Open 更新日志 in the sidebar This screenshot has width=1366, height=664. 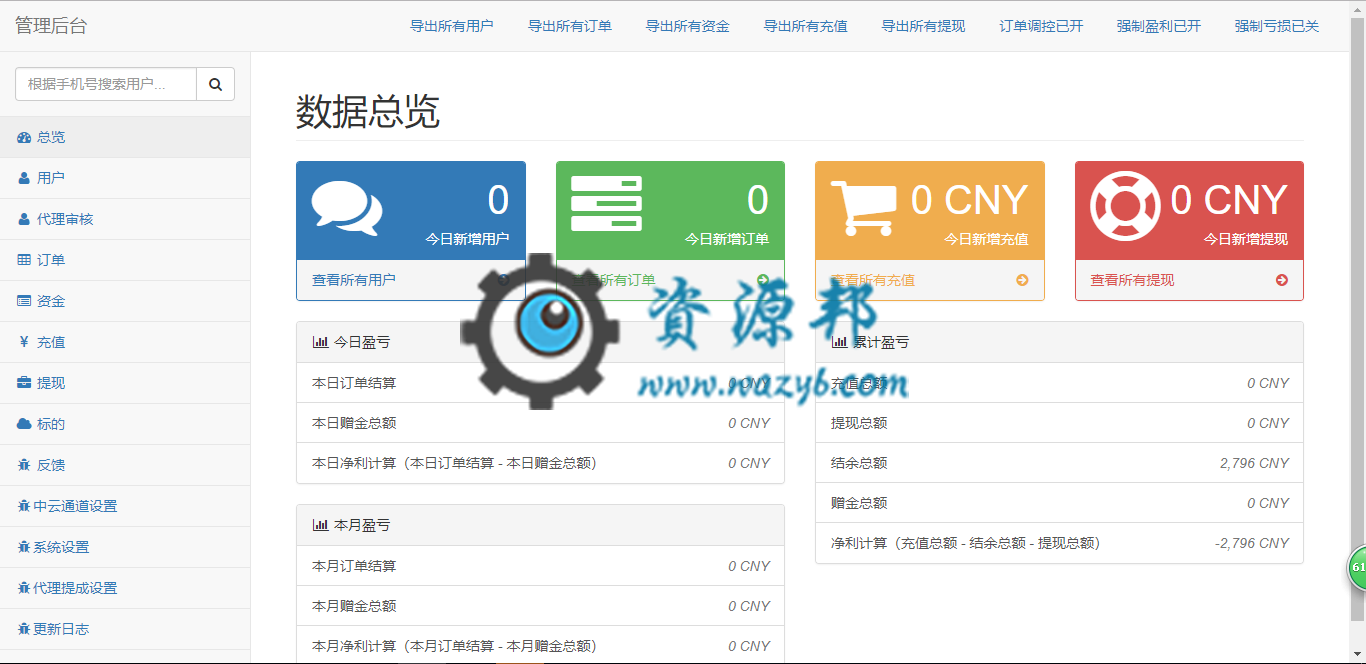pos(125,629)
